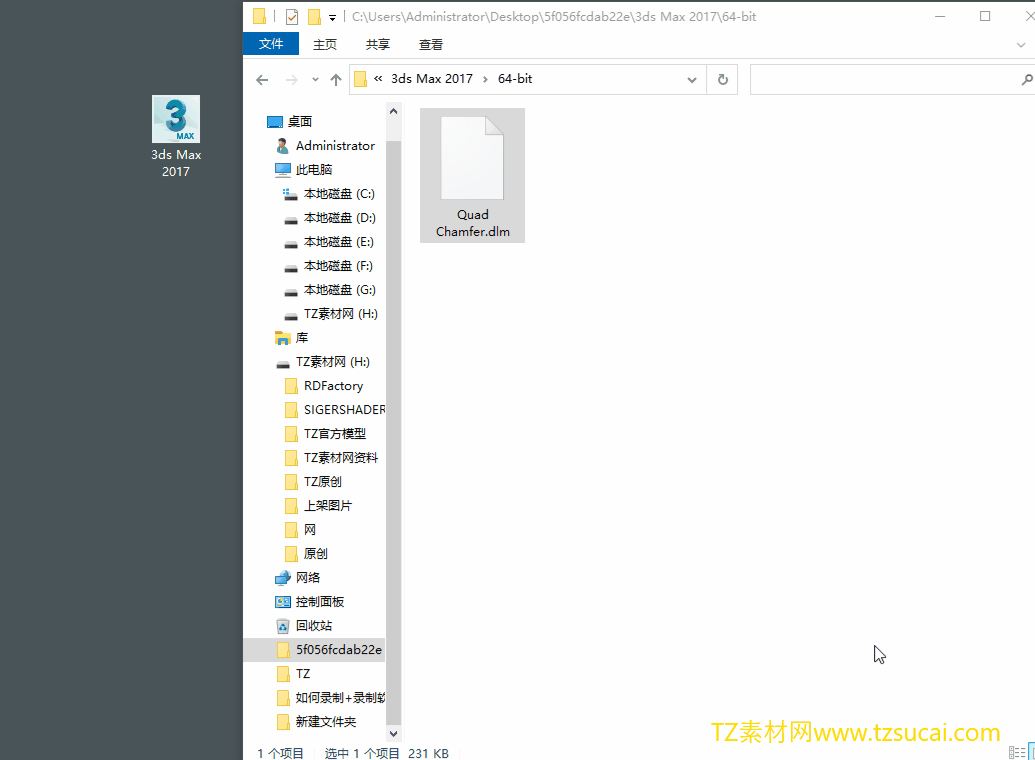
Task: Select Administrator in navigation pane
Action: [335, 146]
